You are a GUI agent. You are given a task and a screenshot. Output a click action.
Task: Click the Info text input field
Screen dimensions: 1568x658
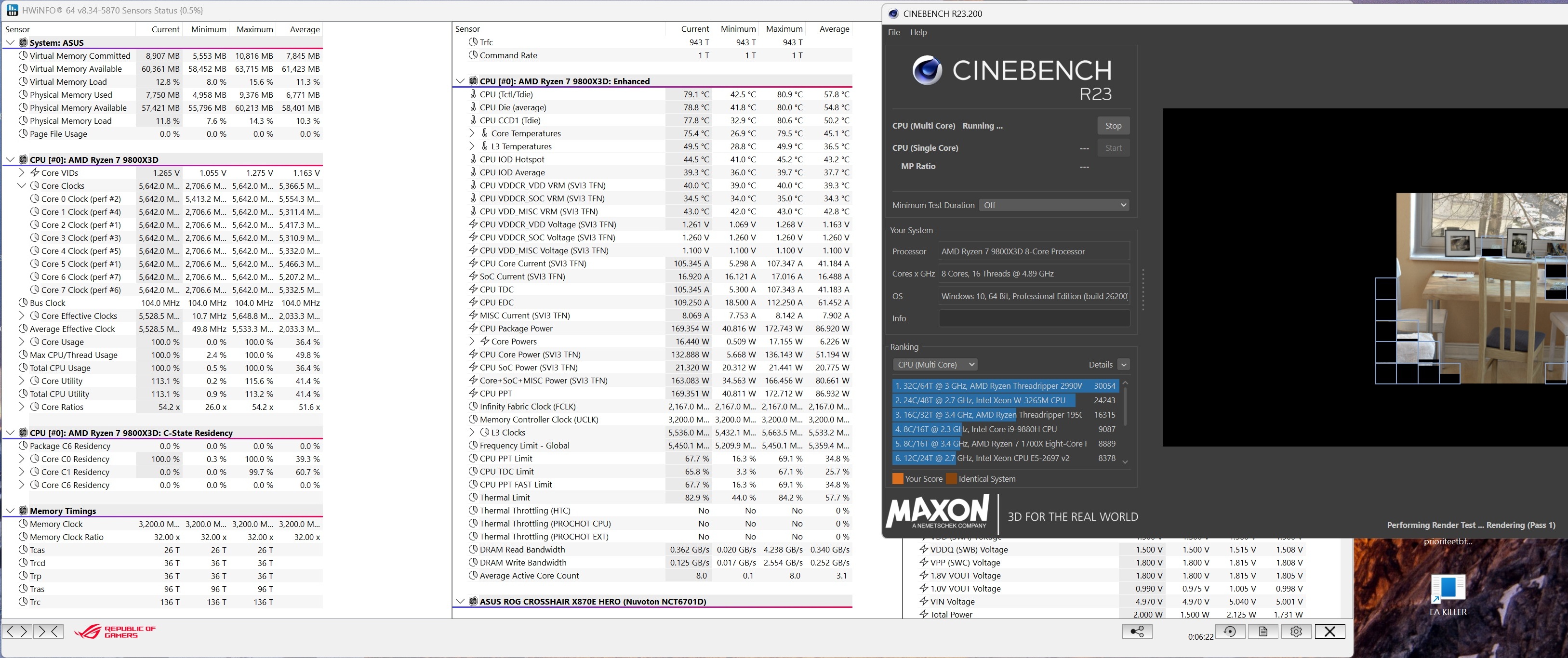[x=1034, y=318]
